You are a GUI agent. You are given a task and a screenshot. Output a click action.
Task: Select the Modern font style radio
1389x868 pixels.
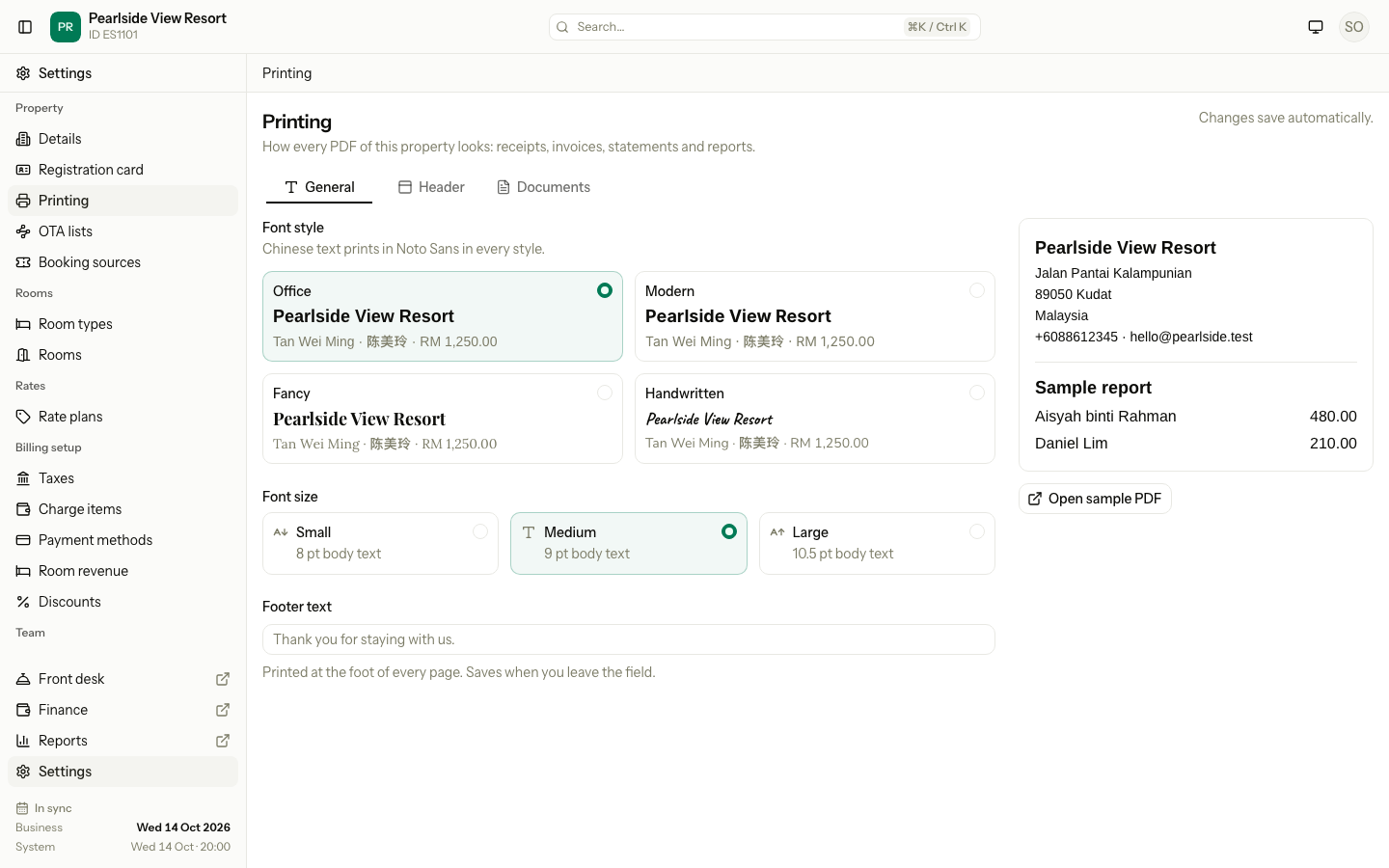[x=977, y=290]
